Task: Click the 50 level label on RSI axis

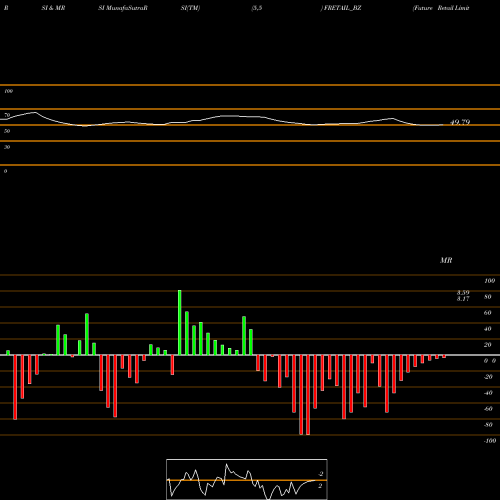Action: click(7, 131)
